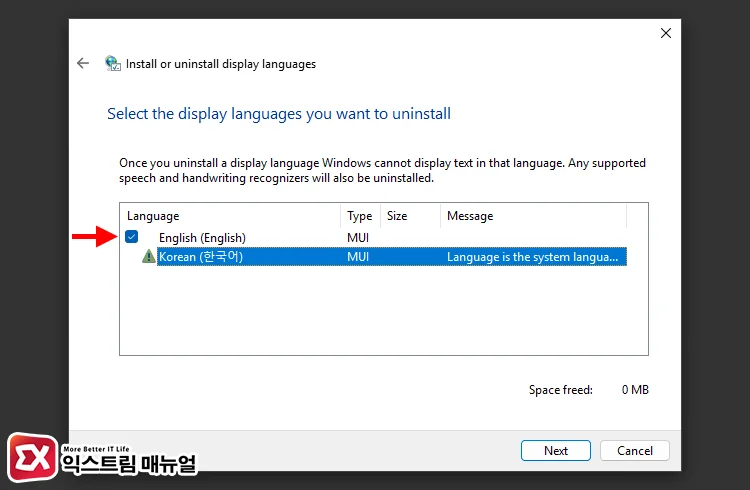750x490 pixels.
Task: Click the Korean system language message
Action: 532,257
